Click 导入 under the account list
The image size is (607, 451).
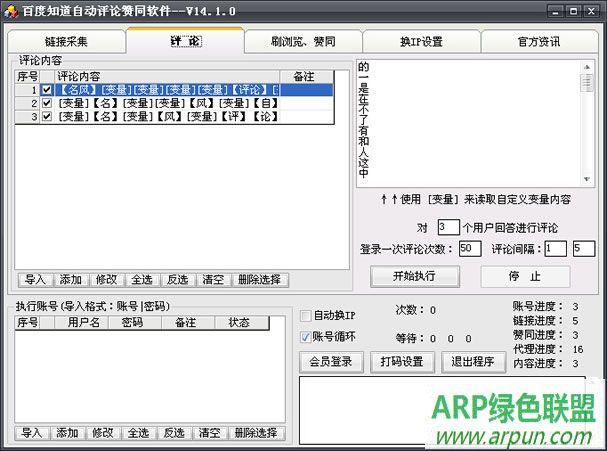coord(32,433)
